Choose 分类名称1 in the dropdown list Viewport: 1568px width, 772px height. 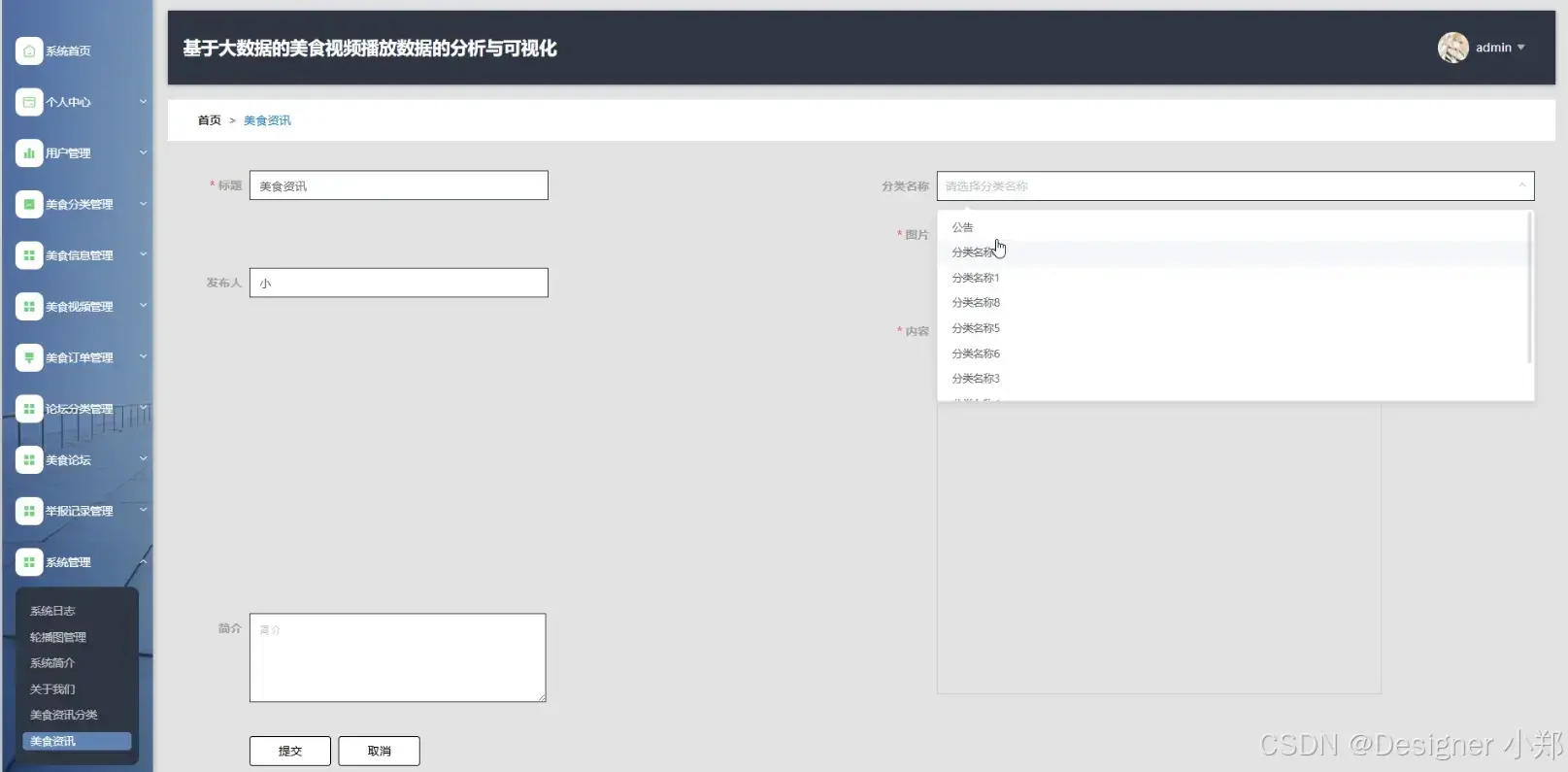point(1232,278)
